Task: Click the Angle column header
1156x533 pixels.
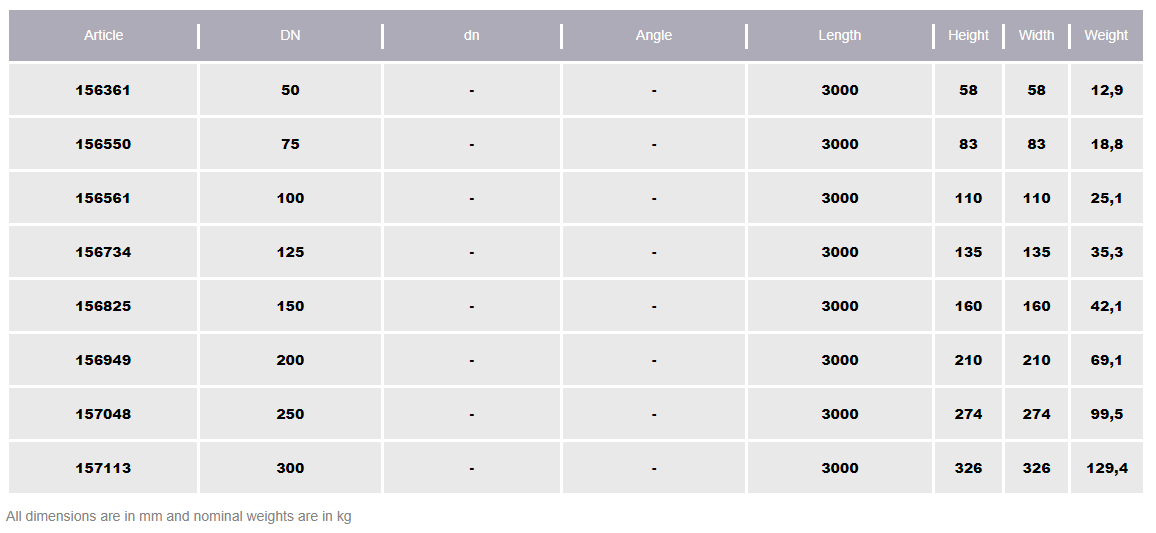Action: (x=654, y=36)
